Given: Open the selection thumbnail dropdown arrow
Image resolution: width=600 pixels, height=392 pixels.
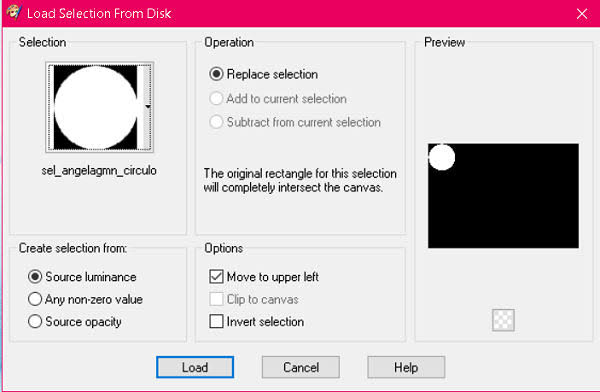Looking at the screenshot, I should [147, 107].
